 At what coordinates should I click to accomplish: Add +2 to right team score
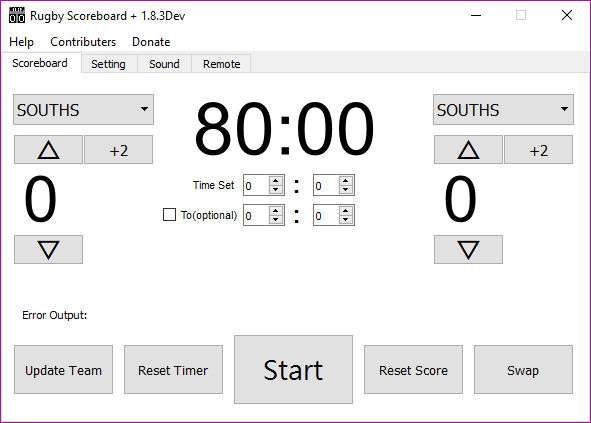click(x=538, y=150)
